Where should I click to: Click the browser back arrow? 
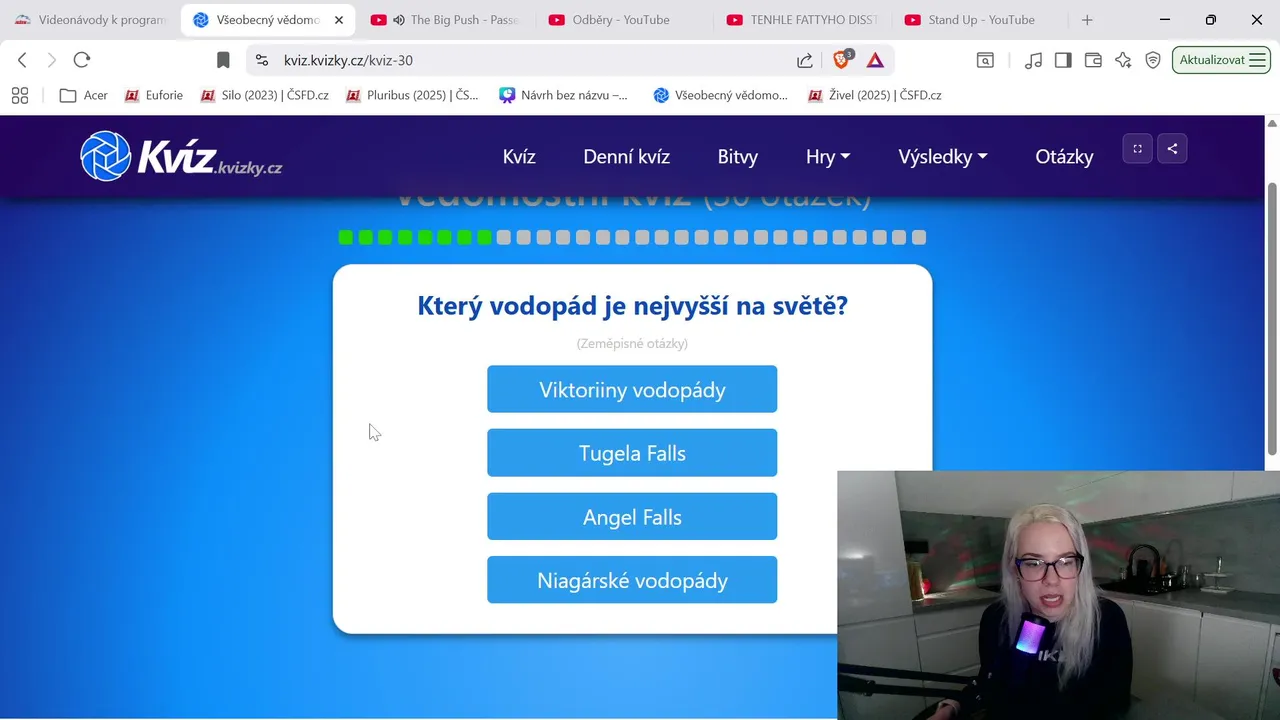pos(22,60)
